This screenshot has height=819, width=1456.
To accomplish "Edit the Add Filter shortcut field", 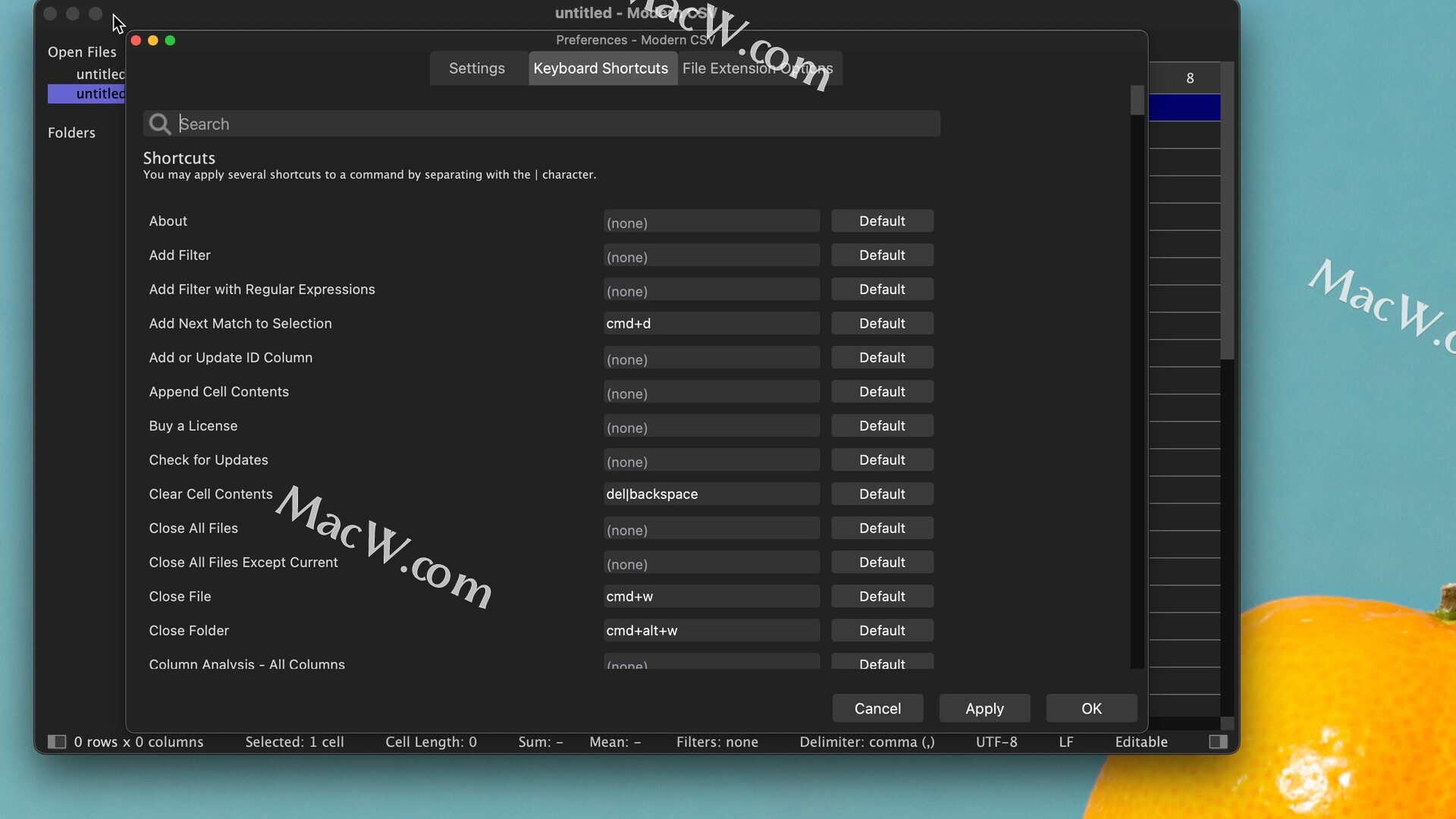I will [711, 256].
